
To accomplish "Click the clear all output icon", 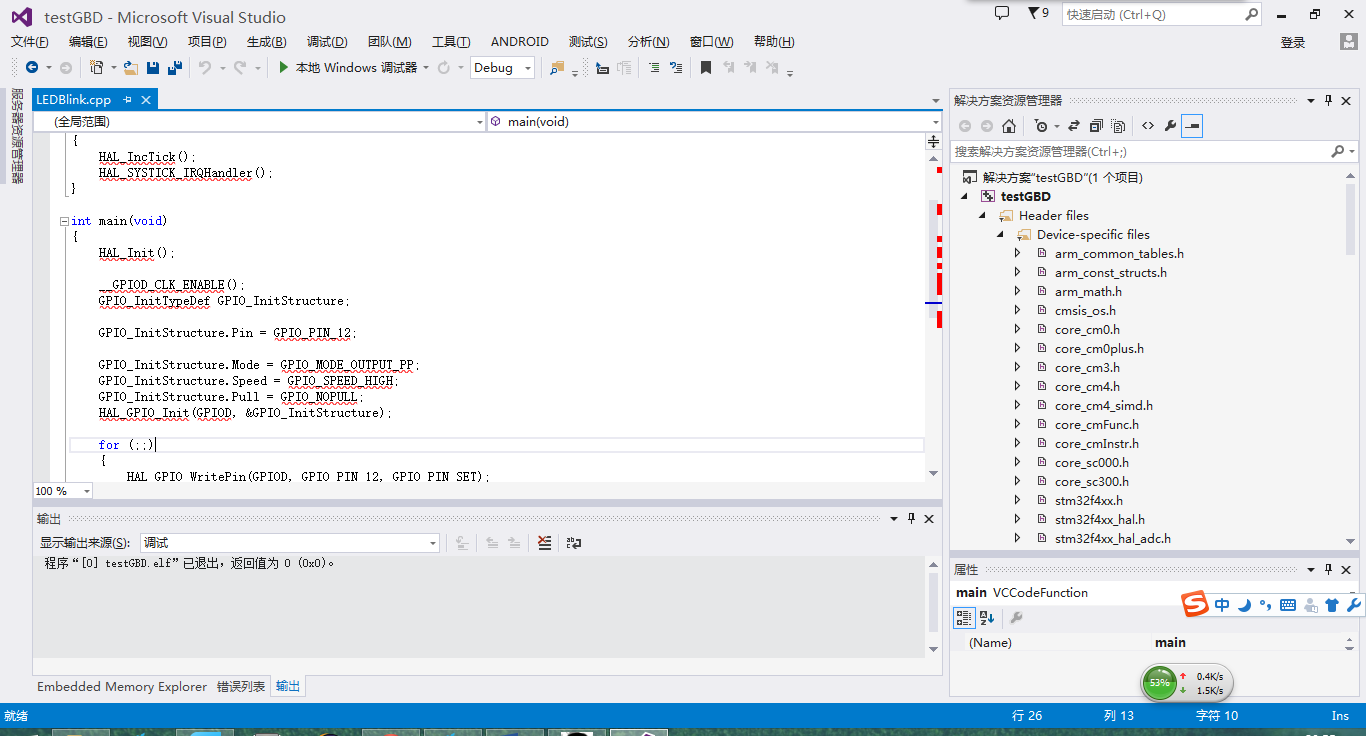I will click(544, 543).
